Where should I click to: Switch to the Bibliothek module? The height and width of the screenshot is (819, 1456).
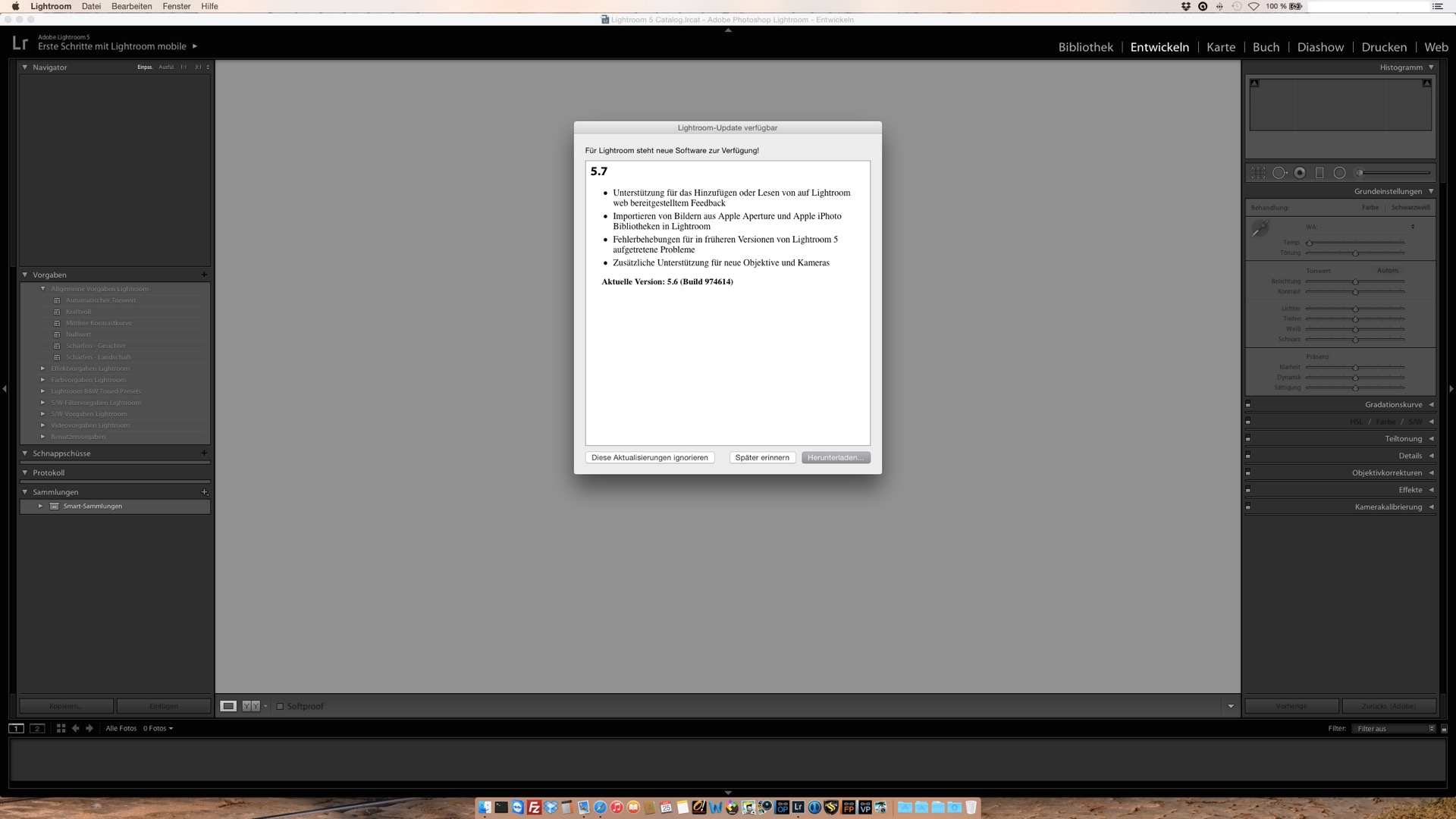click(x=1085, y=47)
